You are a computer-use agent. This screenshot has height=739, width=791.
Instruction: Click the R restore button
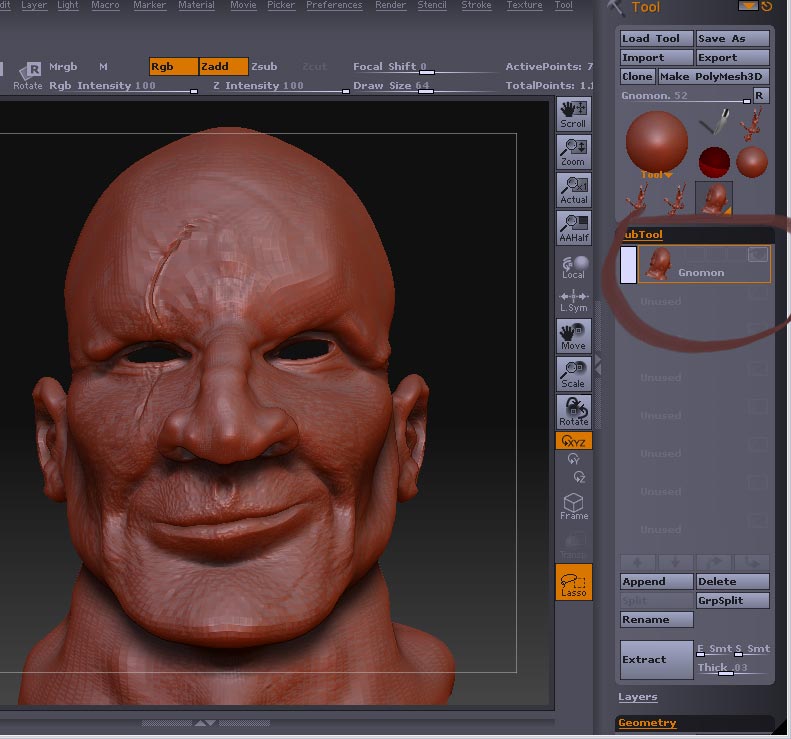coord(761,95)
